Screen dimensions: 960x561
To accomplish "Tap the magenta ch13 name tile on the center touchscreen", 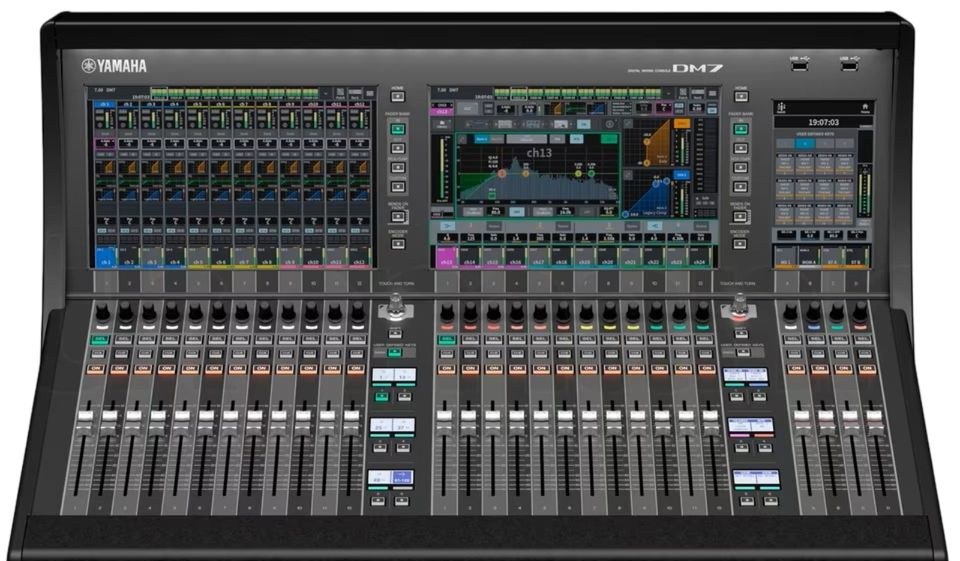I will 446,257.
